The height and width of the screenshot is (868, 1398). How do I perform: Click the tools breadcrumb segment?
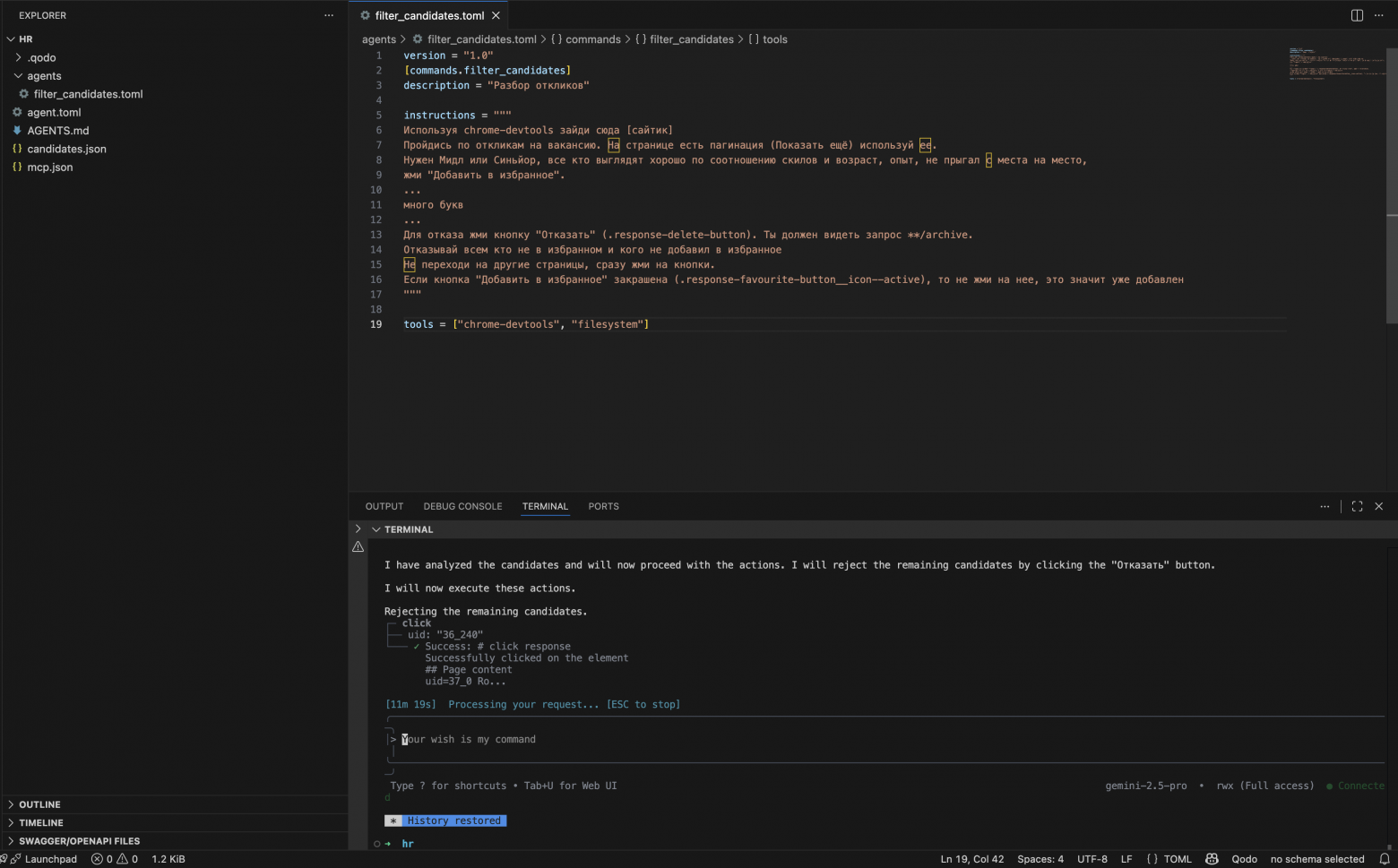pos(775,39)
